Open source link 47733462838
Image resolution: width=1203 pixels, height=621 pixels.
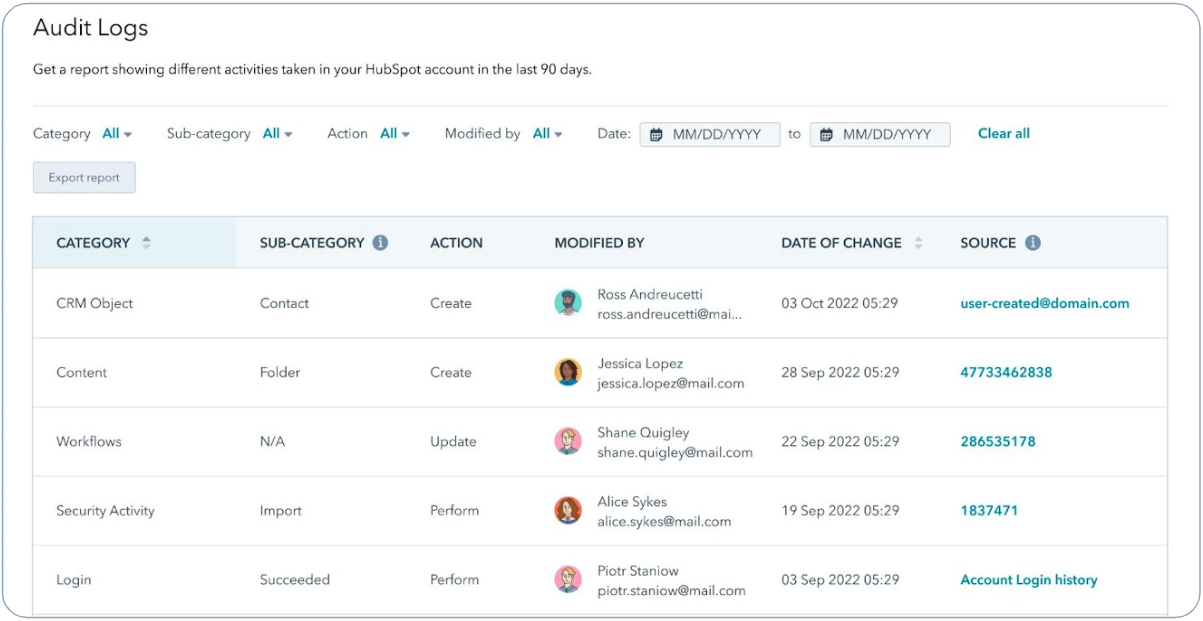[x=1006, y=372]
